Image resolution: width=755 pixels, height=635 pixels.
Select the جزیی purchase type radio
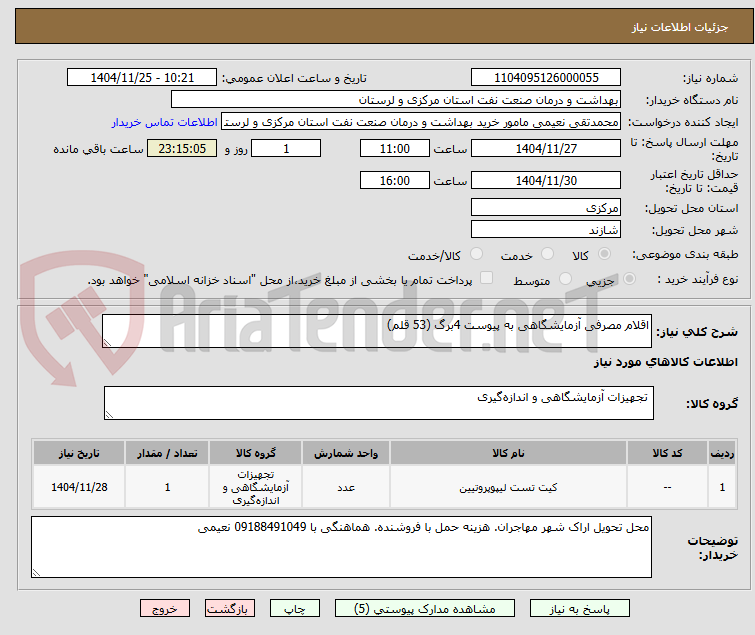[x=629, y=278]
